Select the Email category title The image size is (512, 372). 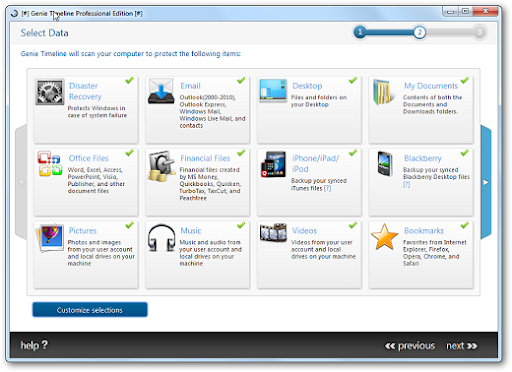coord(190,86)
